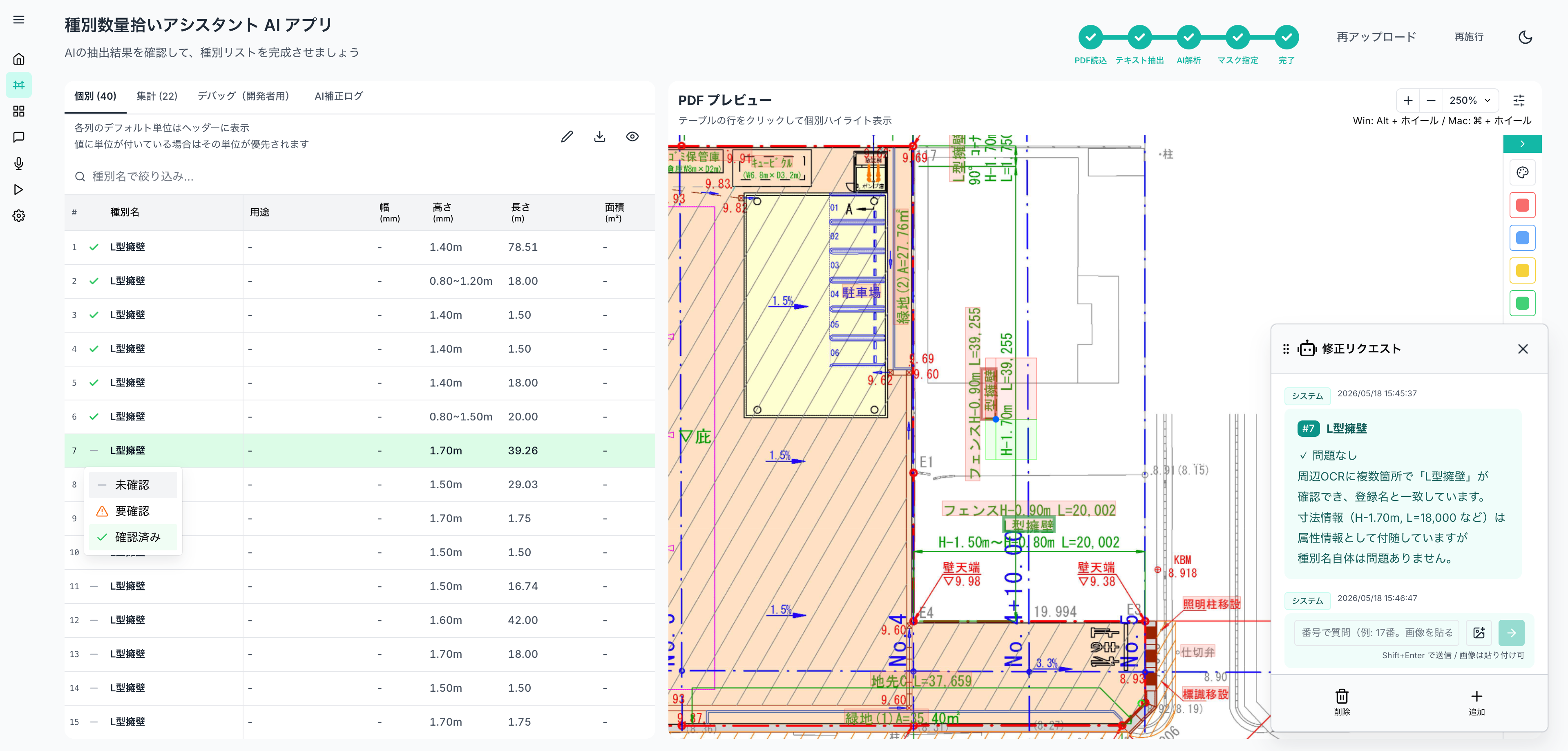Open the microphone icon in left sidebar
This screenshot has height=751, width=1568.
(19, 163)
